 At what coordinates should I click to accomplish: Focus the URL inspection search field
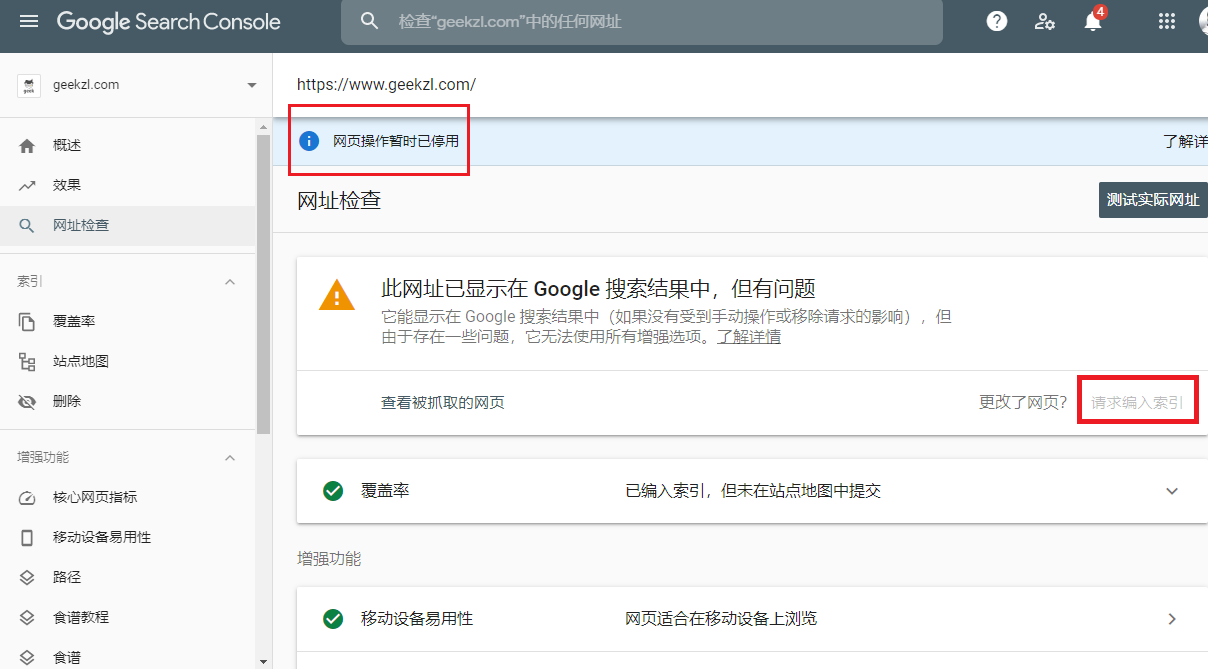tap(642, 22)
